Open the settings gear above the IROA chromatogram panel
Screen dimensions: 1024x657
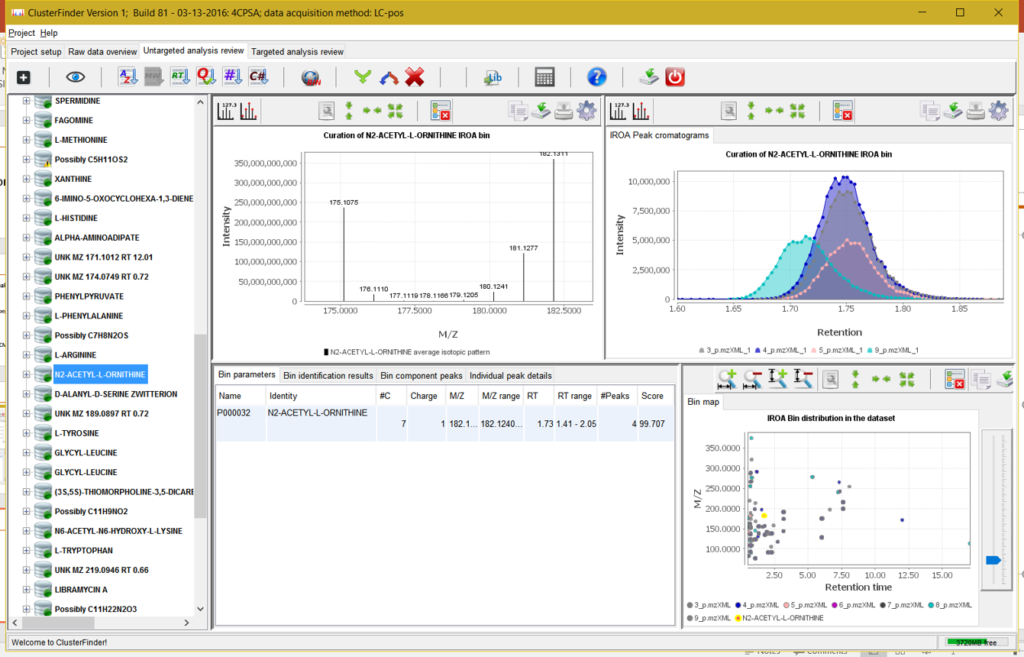point(998,111)
